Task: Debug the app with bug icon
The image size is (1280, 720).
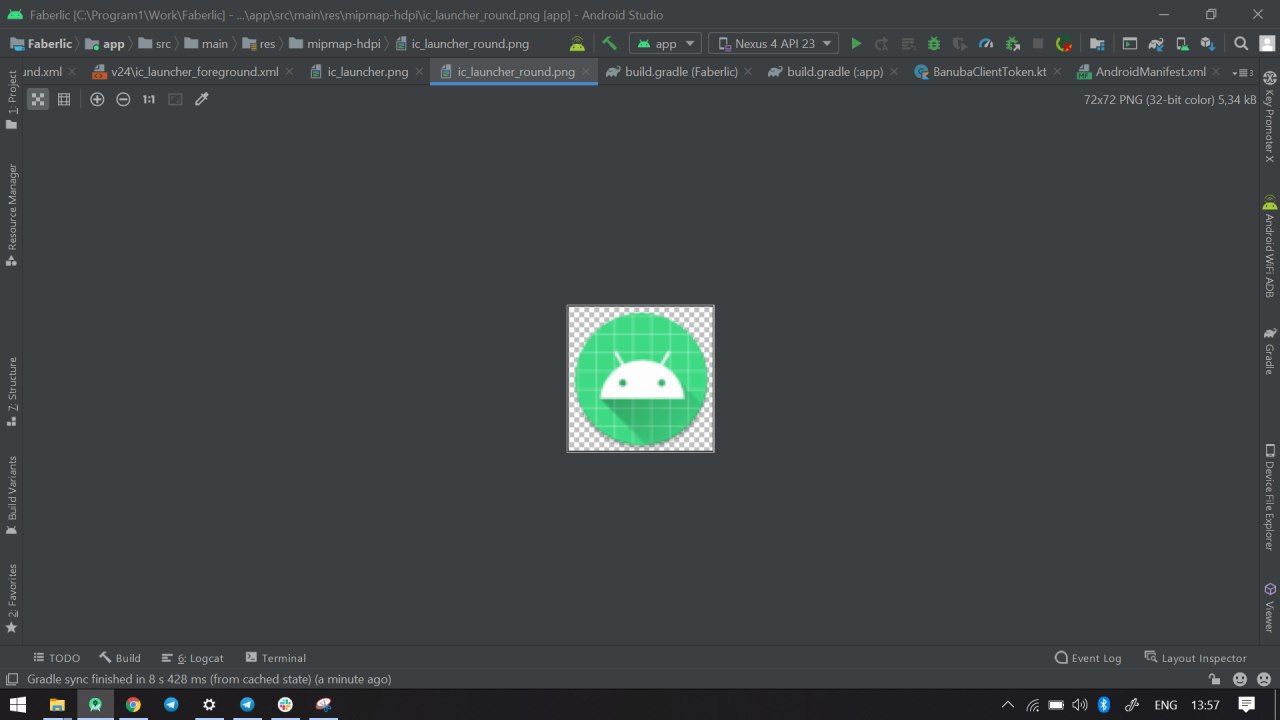Action: (934, 43)
